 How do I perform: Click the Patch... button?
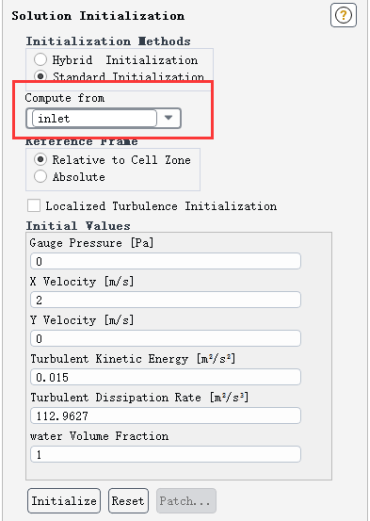pos(186,501)
